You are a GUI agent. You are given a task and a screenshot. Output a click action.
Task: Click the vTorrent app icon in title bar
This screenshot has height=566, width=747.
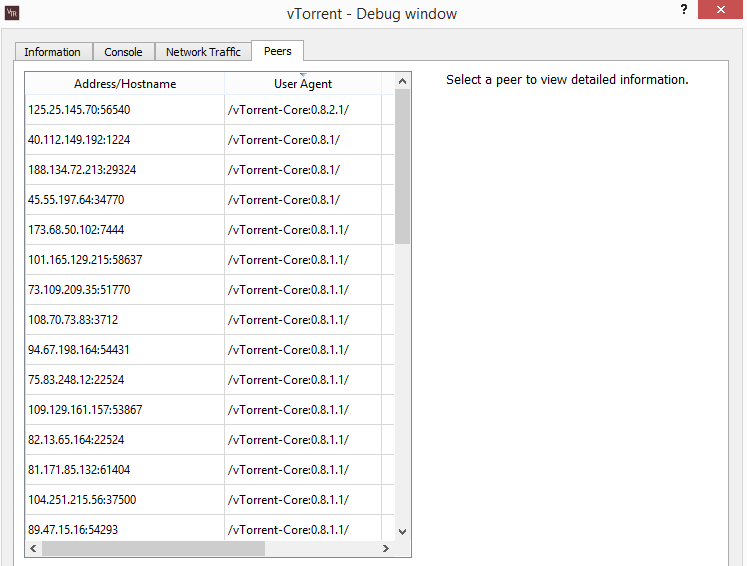(x=12, y=13)
